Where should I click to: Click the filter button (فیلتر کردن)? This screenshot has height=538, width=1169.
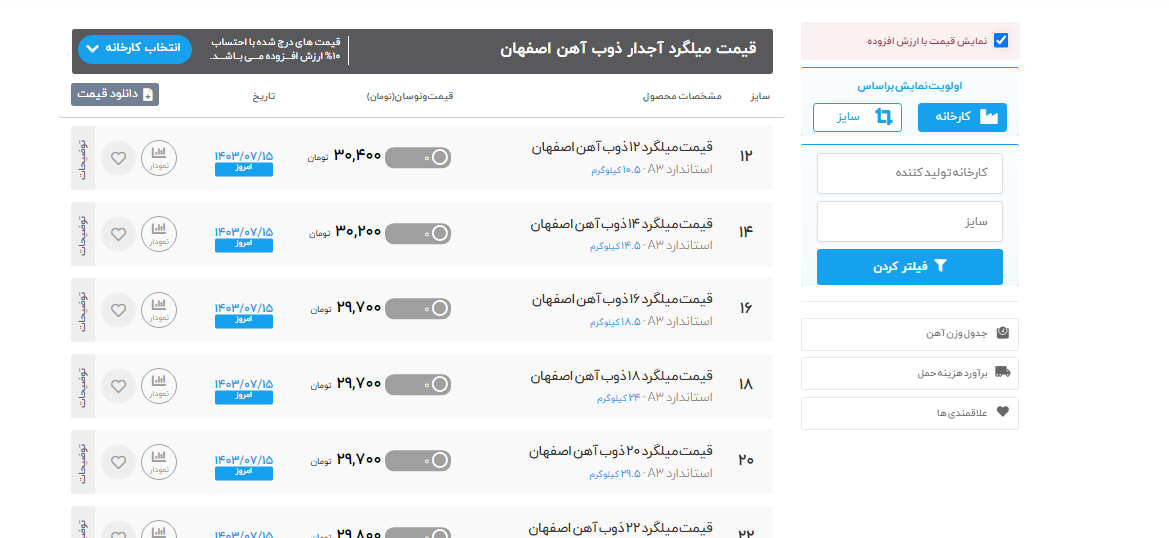click(x=909, y=267)
